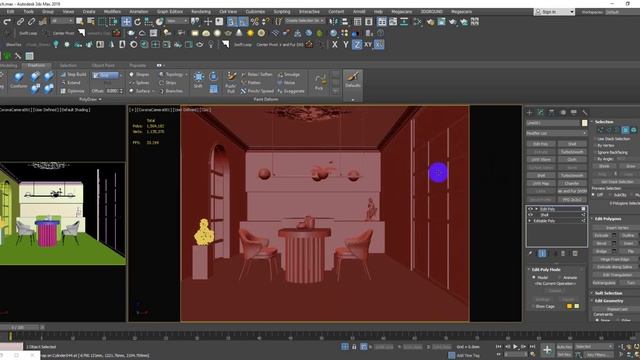
Task: Click the Insert Vertex button
Action: [617, 228]
